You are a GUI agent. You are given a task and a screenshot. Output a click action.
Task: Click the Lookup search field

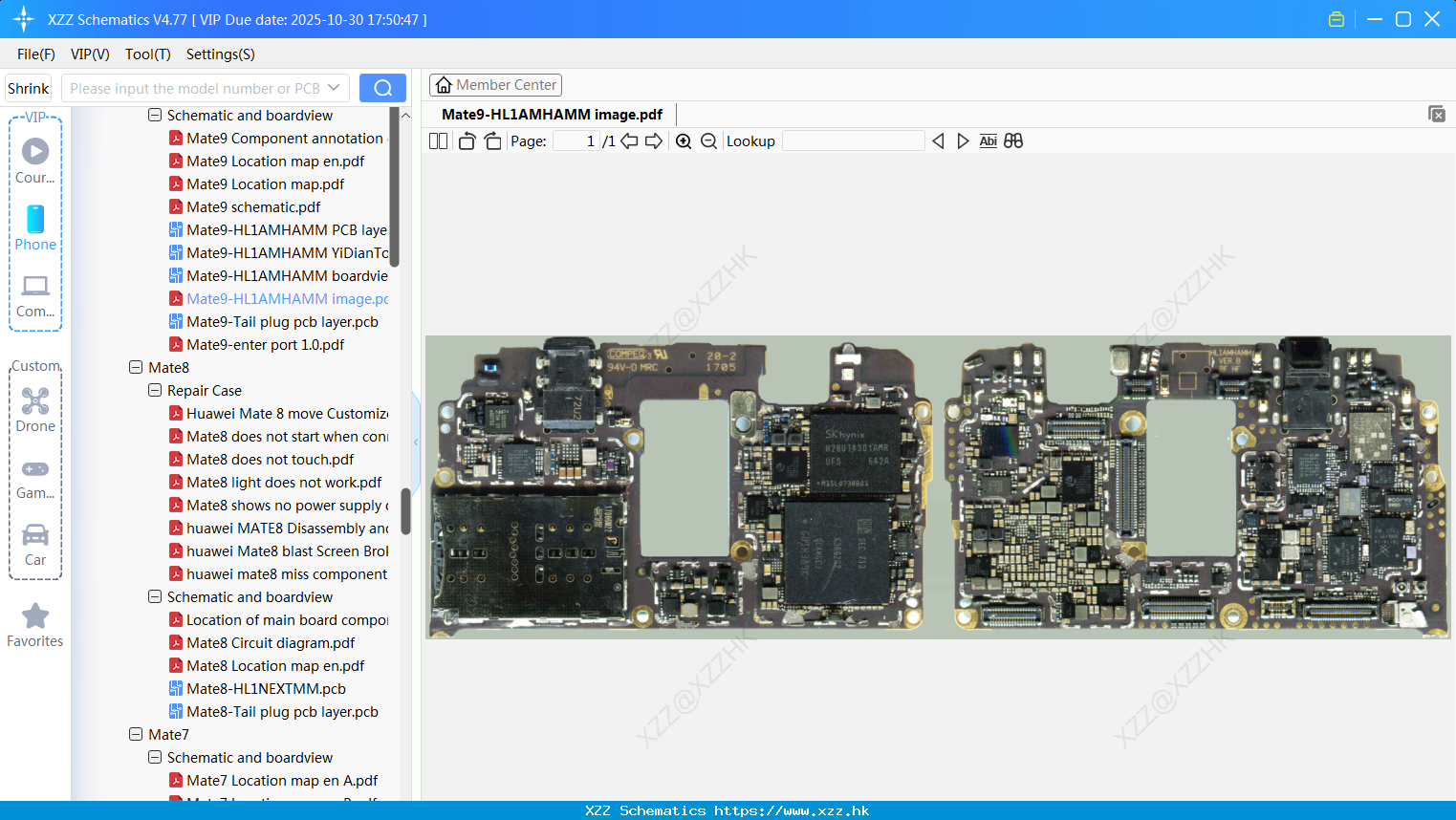[x=854, y=141]
